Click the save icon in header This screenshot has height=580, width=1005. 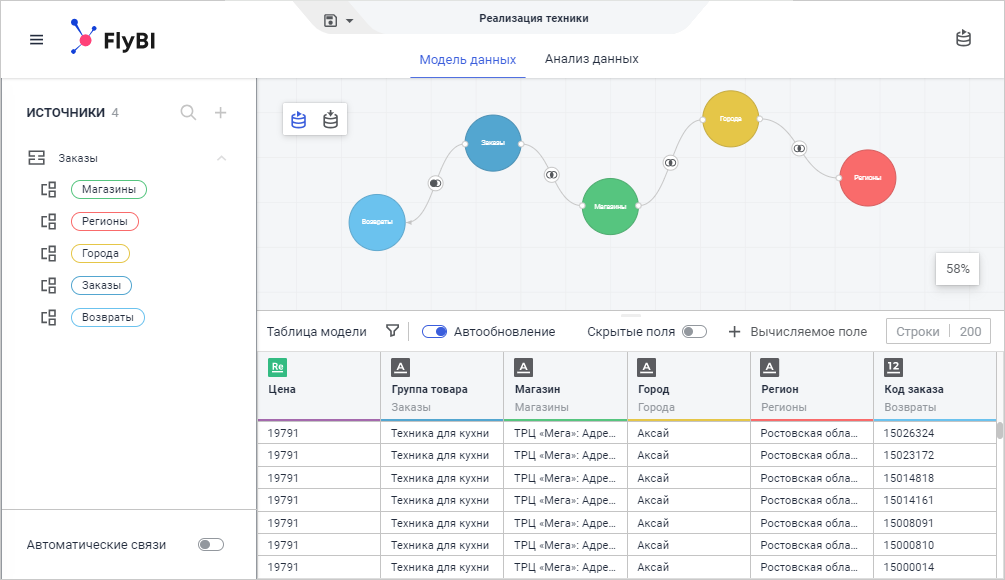click(331, 20)
